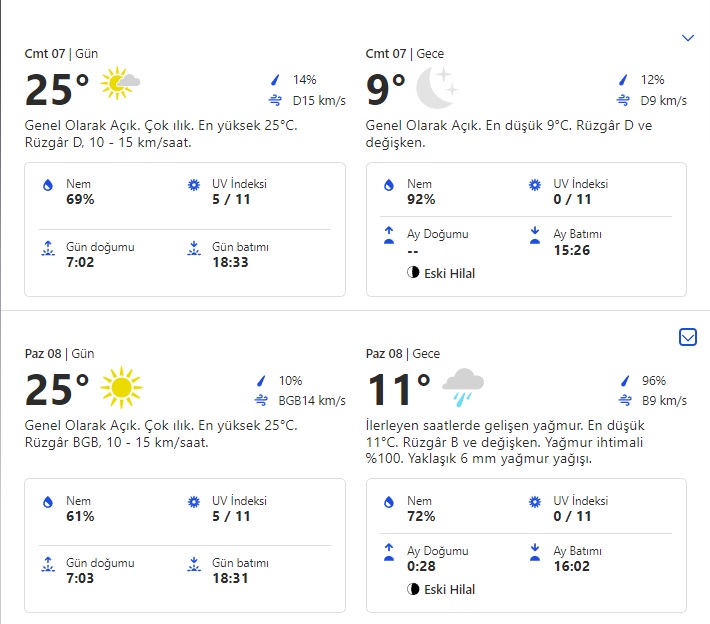This screenshot has width=710, height=624.
Task: Select the Paz 08 | Gece heading
Action: coord(404,353)
